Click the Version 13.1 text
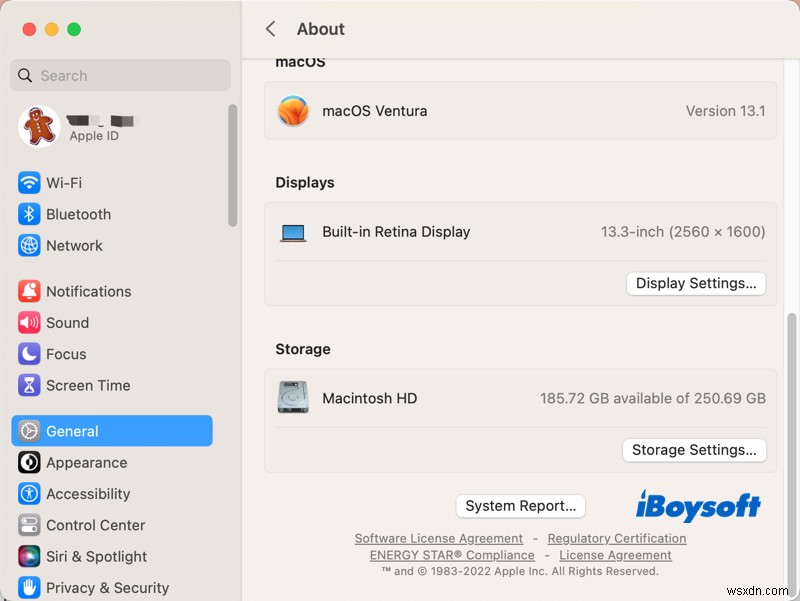Screen dimensions: 800x601 tap(725, 111)
